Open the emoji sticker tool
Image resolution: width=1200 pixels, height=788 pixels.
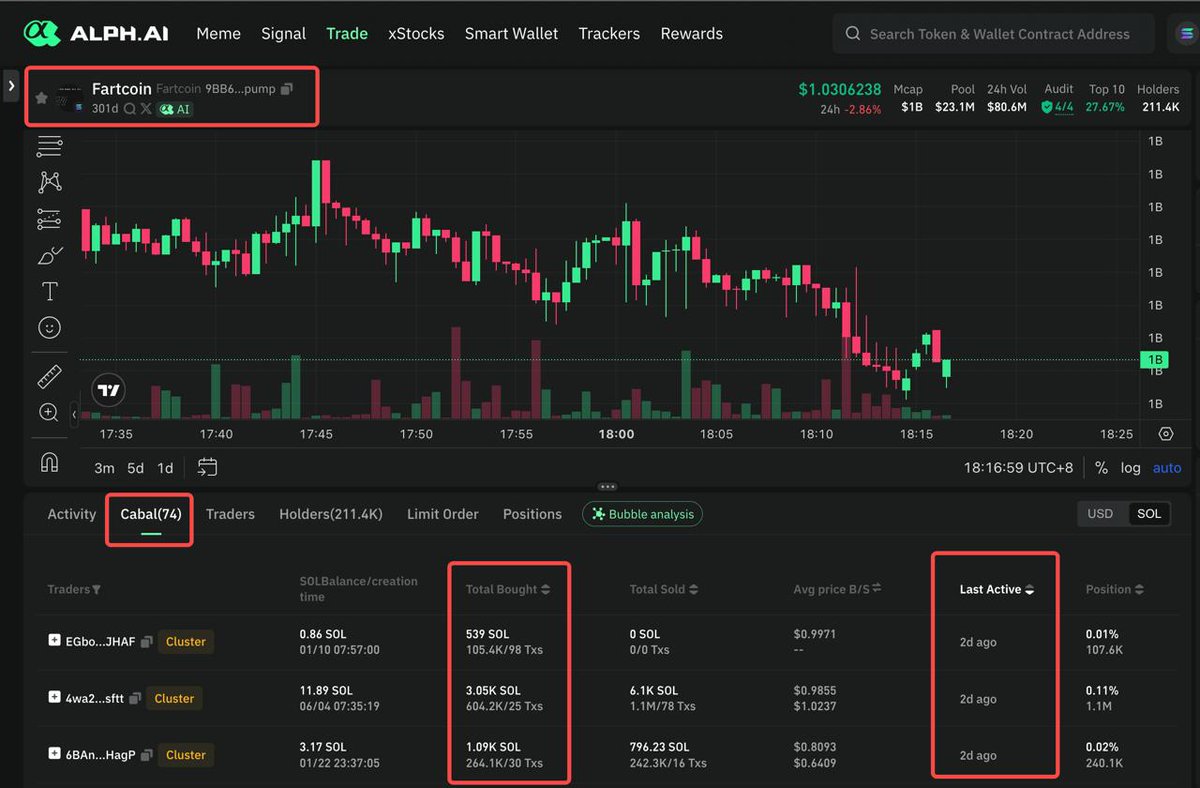[49, 327]
